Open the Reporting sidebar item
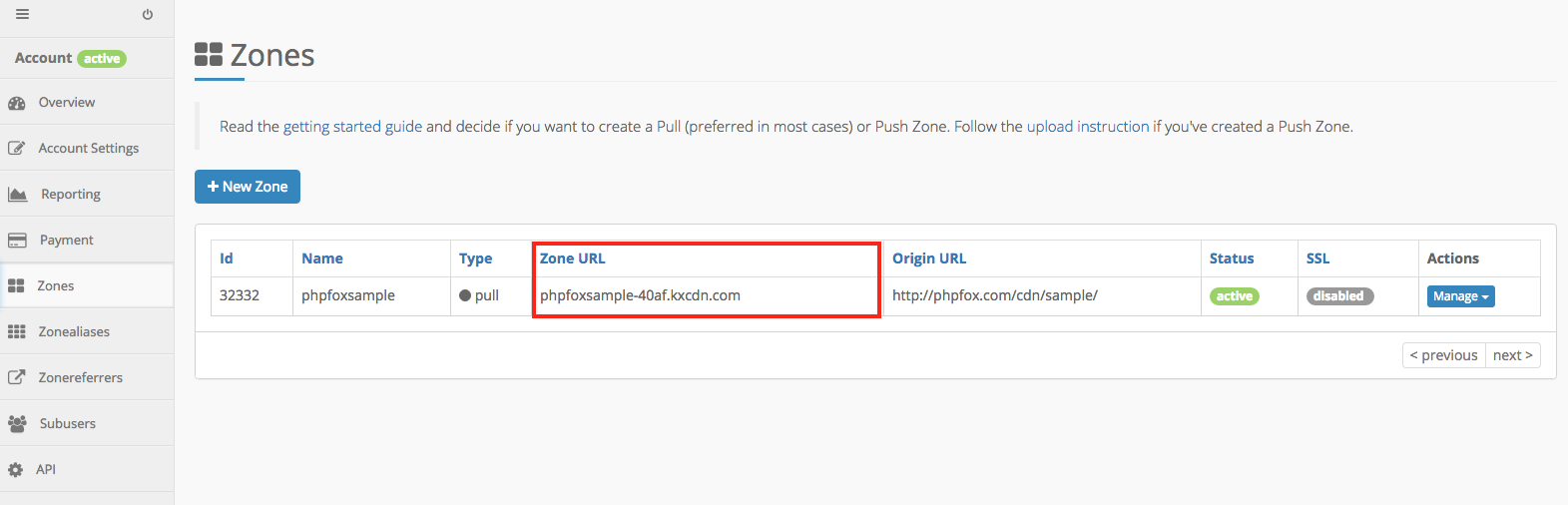The width and height of the screenshot is (1568, 505). click(70, 195)
